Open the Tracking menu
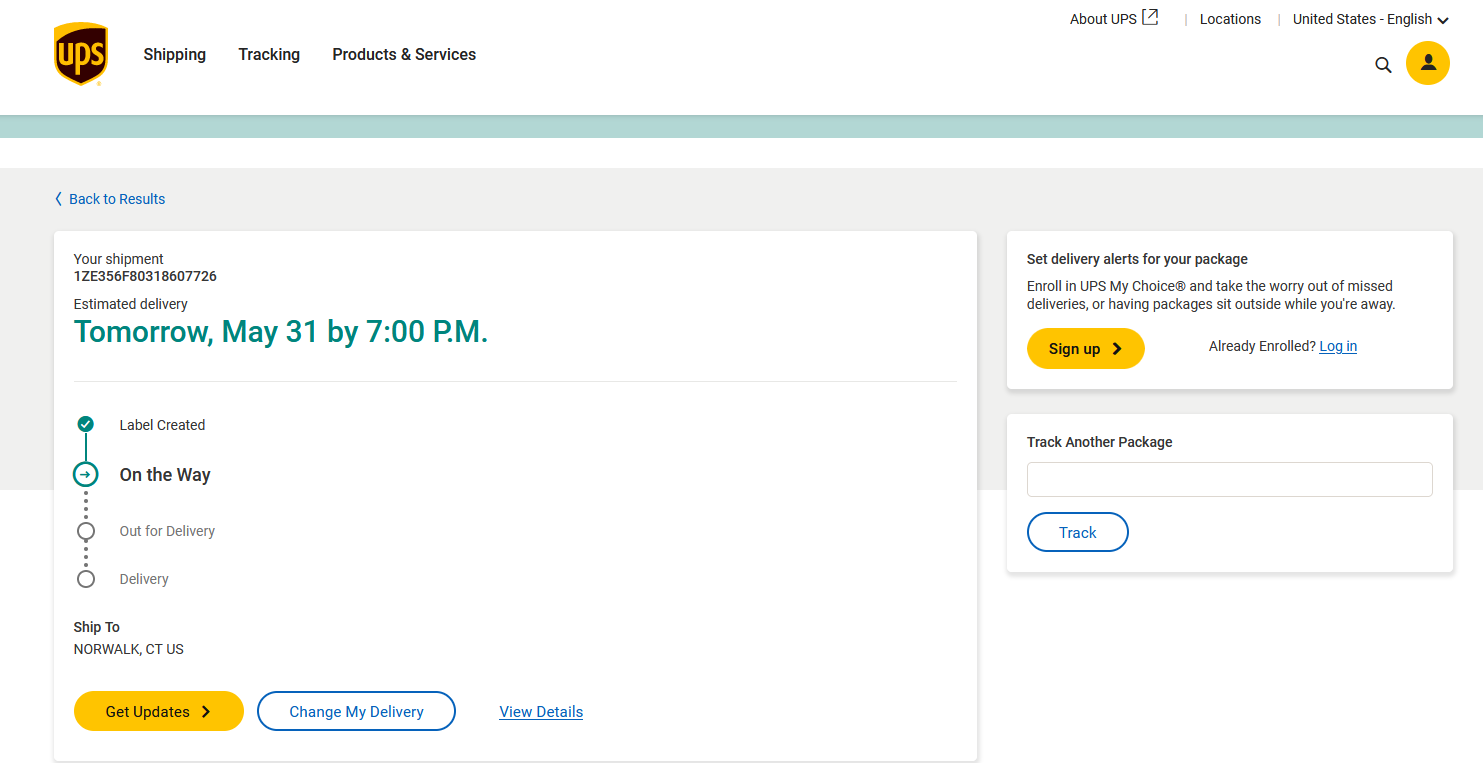 coord(269,55)
